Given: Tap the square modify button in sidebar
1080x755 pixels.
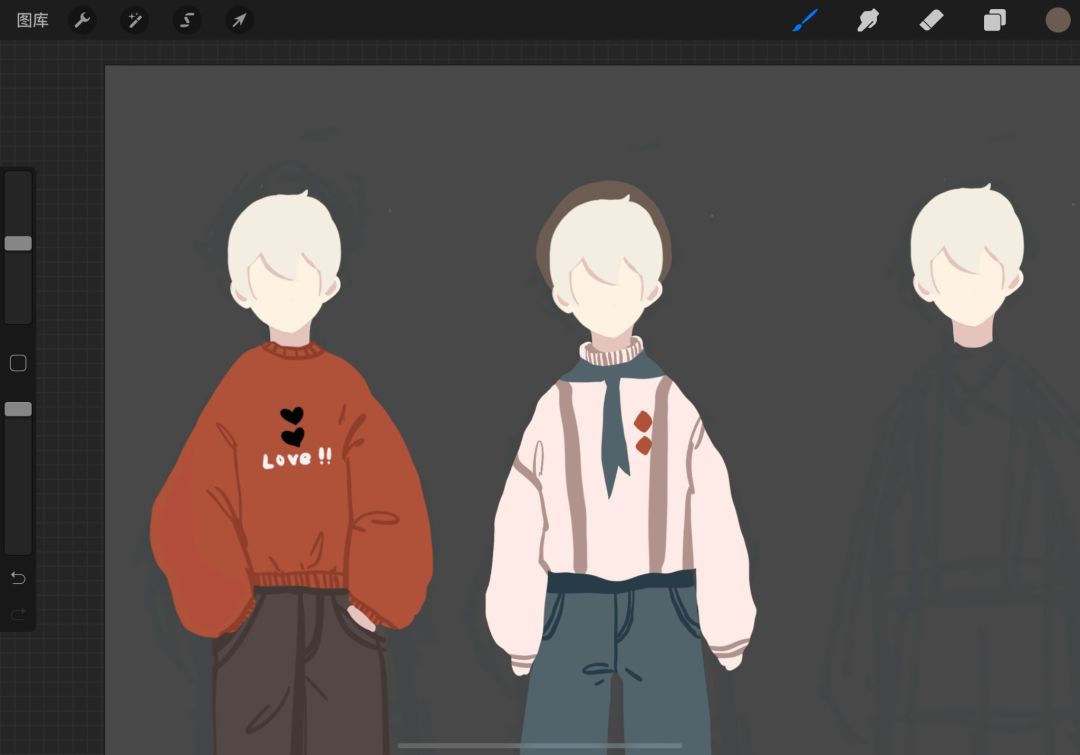Looking at the screenshot, I should coord(18,363).
